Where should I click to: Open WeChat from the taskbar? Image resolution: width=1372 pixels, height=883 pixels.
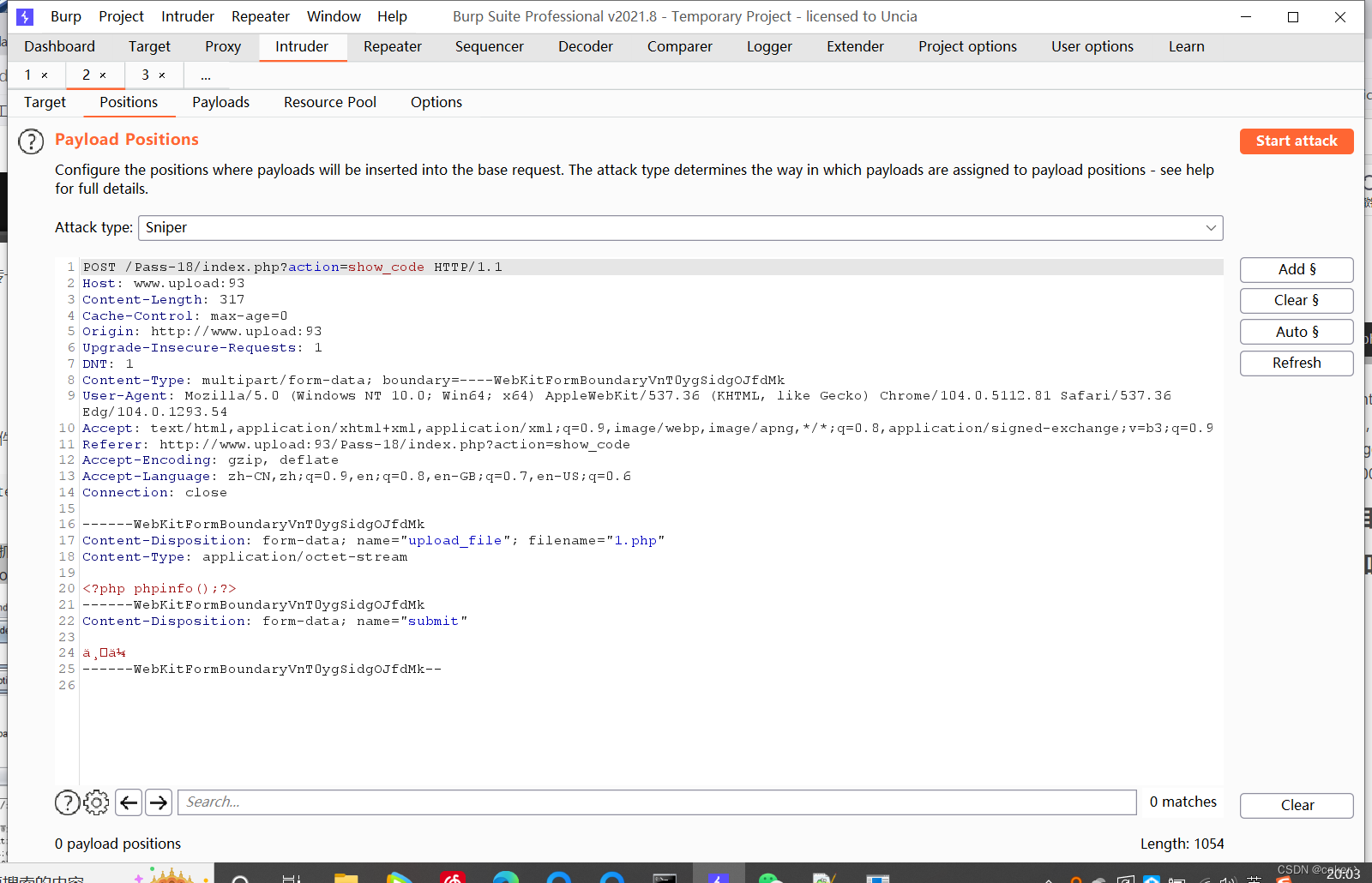coord(770,878)
